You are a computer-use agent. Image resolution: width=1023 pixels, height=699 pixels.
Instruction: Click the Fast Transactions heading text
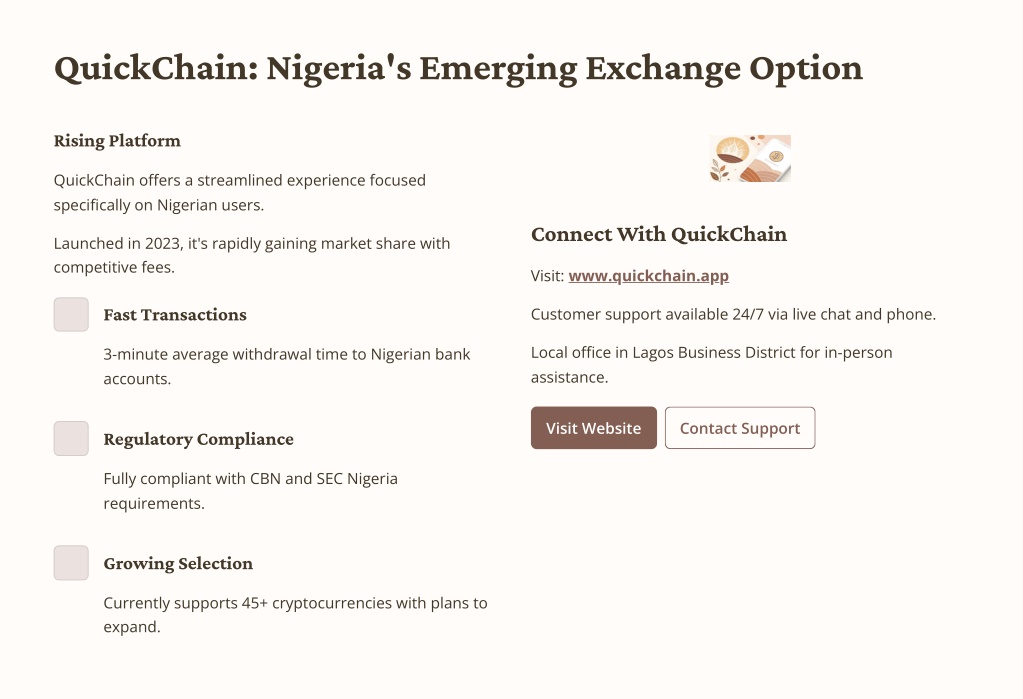pos(175,315)
